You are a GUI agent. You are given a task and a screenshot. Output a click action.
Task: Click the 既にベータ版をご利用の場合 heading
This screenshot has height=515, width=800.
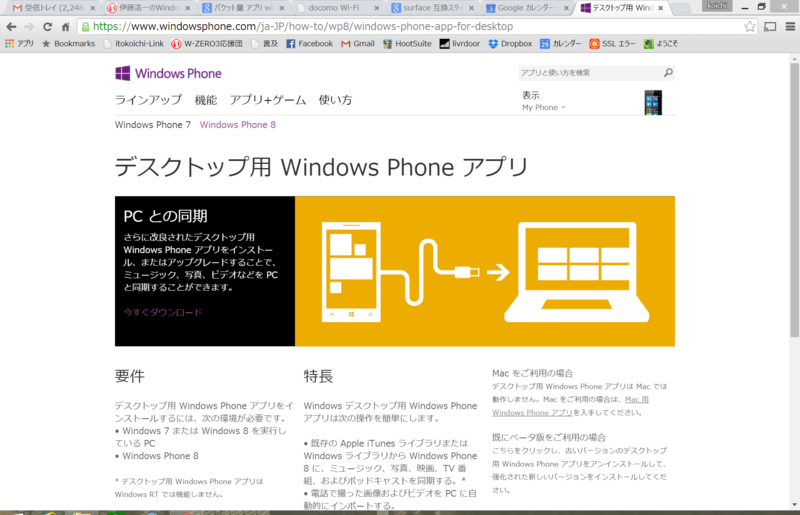click(549, 438)
